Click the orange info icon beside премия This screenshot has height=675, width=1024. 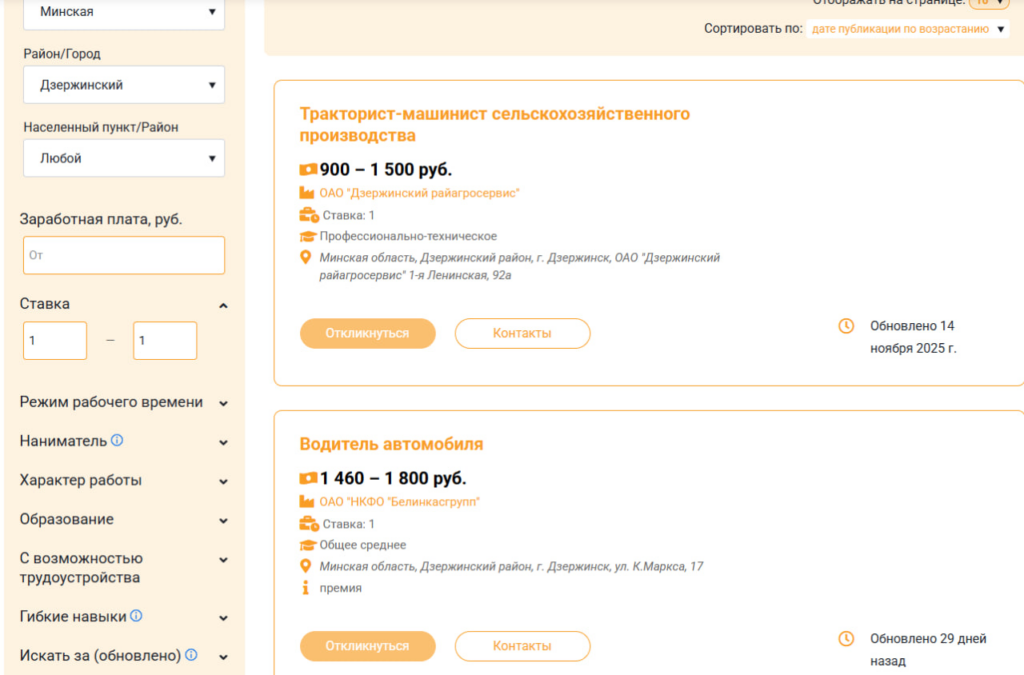[306, 588]
